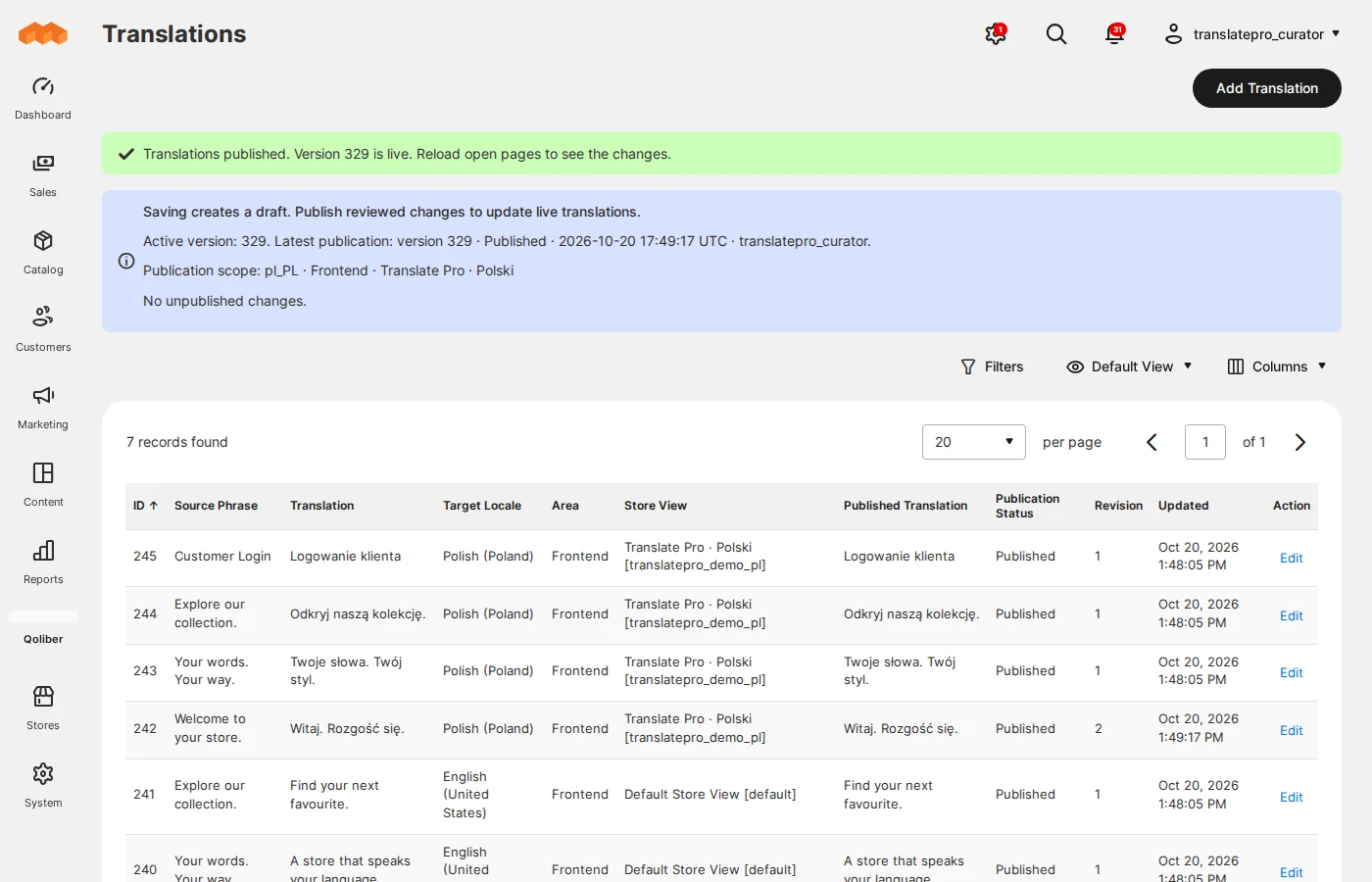Screen dimensions: 1372x882
Task: Click the user account avatar icon
Action: pyautogui.click(x=1173, y=34)
